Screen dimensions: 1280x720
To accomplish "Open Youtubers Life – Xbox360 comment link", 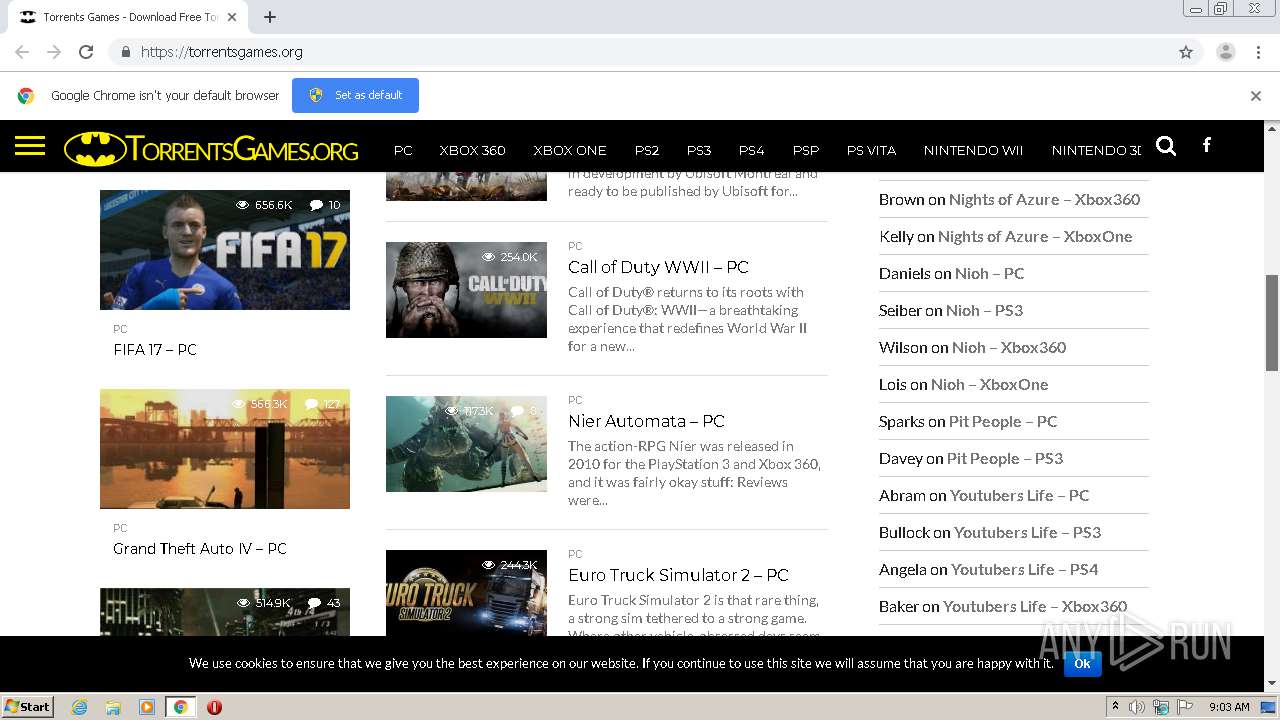I will [x=1035, y=606].
